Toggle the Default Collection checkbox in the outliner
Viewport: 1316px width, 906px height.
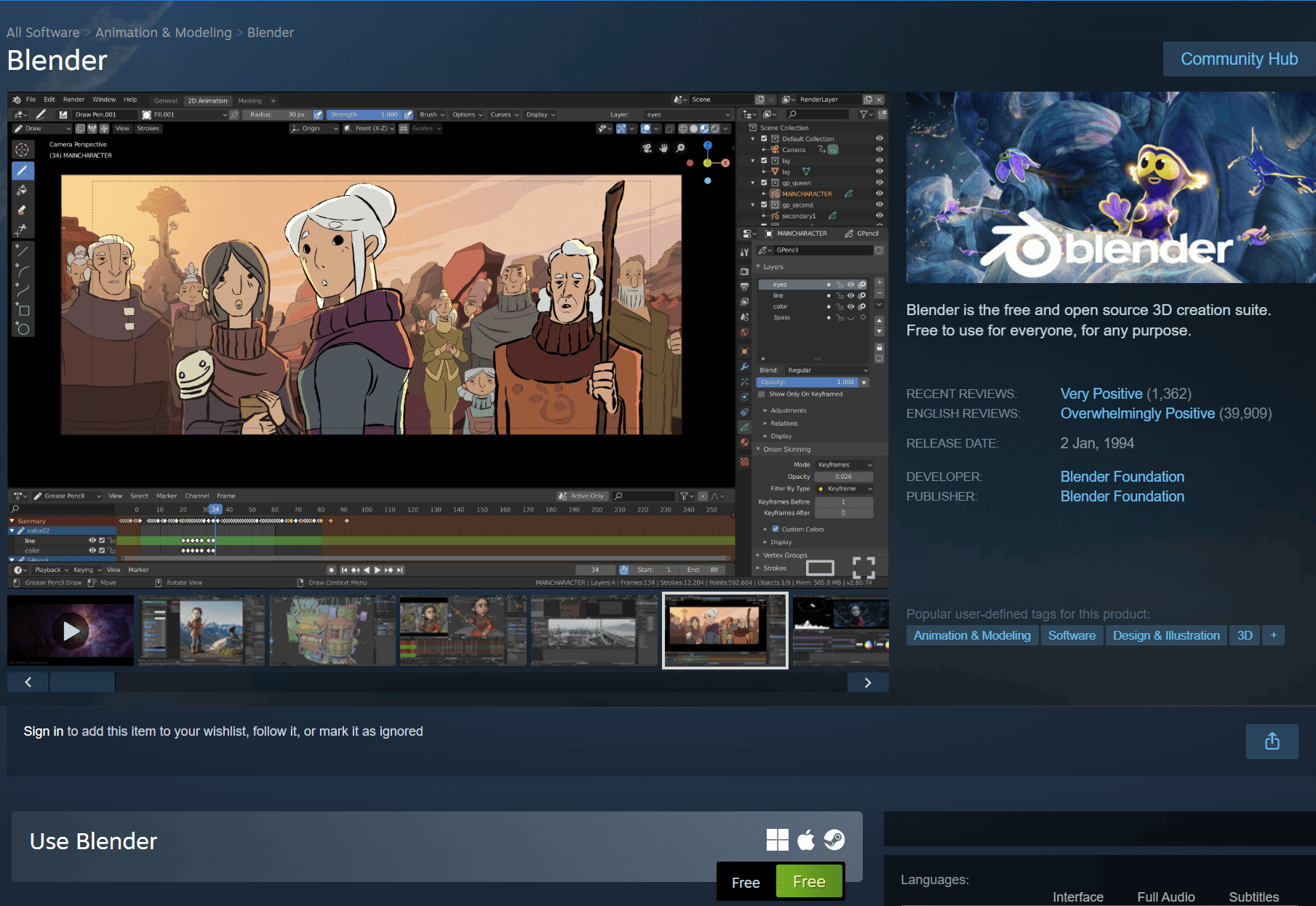point(764,138)
